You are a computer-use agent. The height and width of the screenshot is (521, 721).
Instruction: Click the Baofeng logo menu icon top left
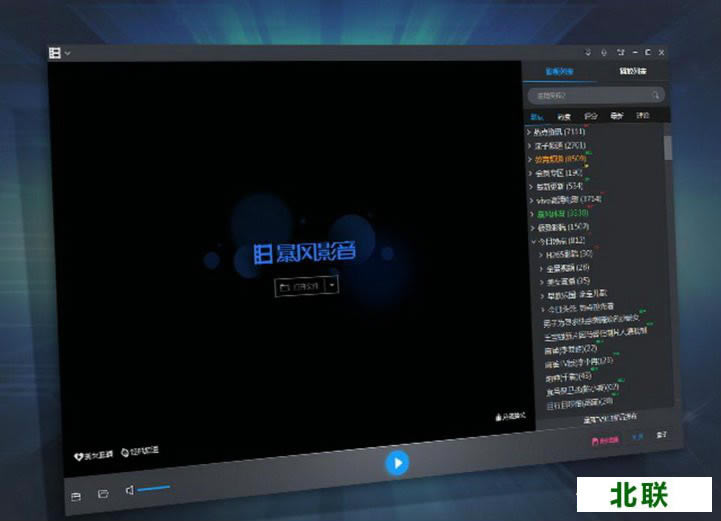[x=55, y=53]
